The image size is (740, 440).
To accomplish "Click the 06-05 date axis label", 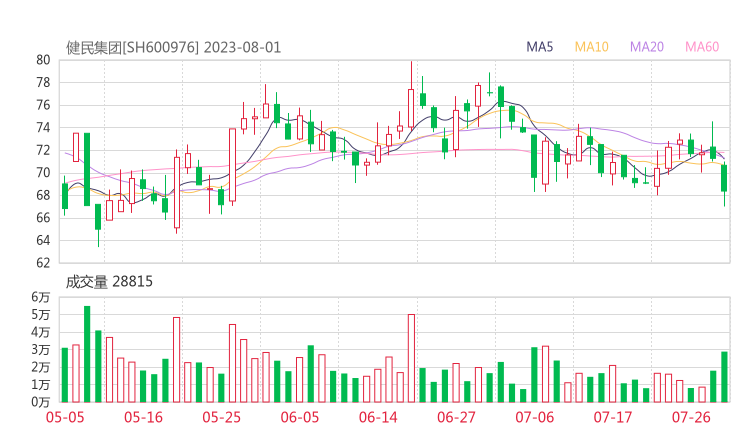I will (300, 417).
